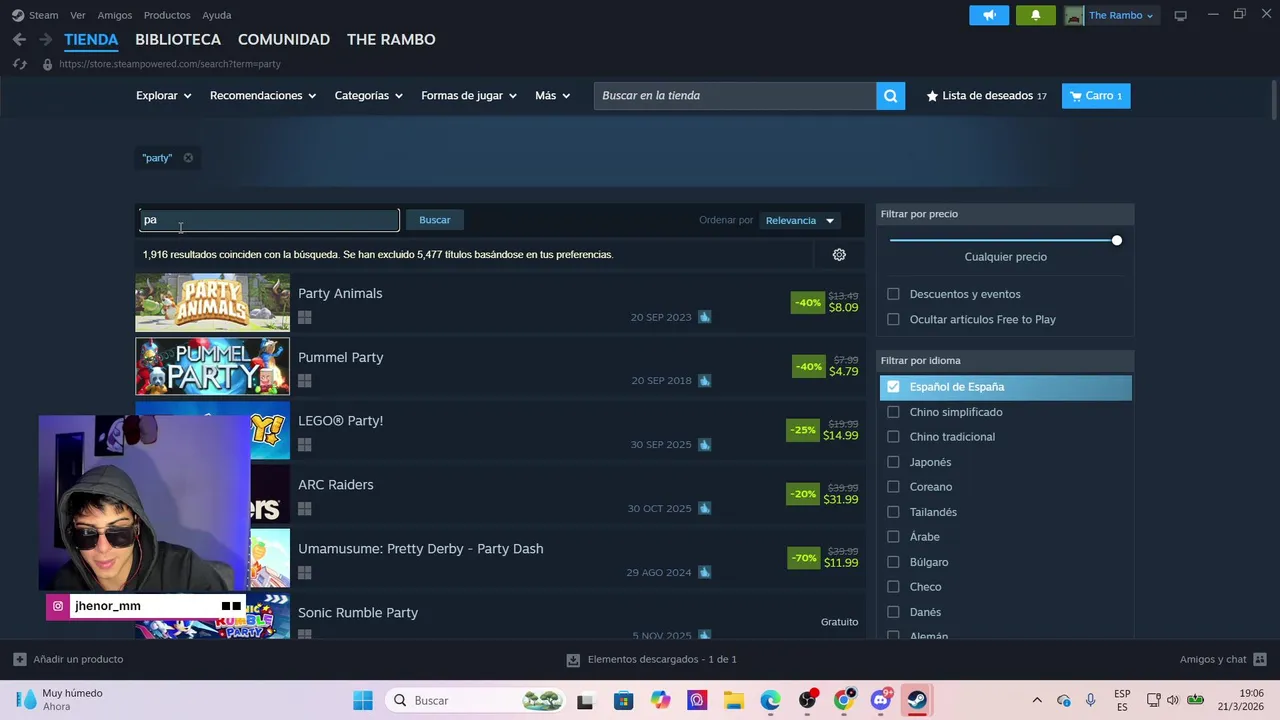The image size is (1280, 720).
Task: Click the Buscar en la tienda field
Action: click(735, 96)
